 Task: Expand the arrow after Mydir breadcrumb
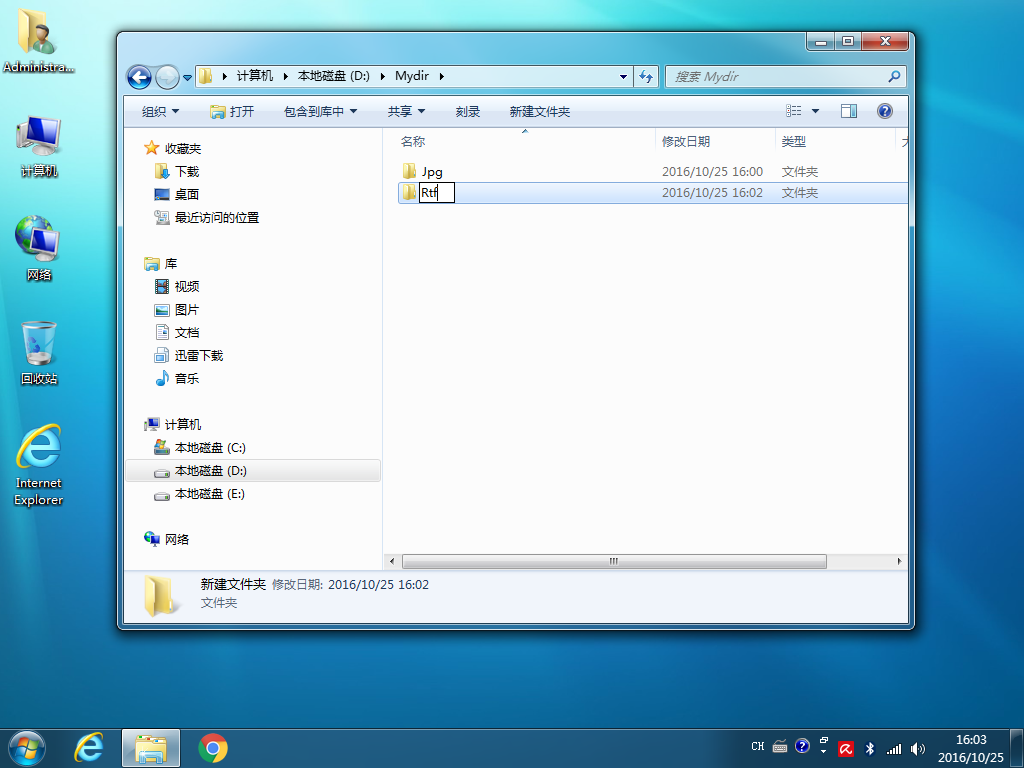(442, 76)
